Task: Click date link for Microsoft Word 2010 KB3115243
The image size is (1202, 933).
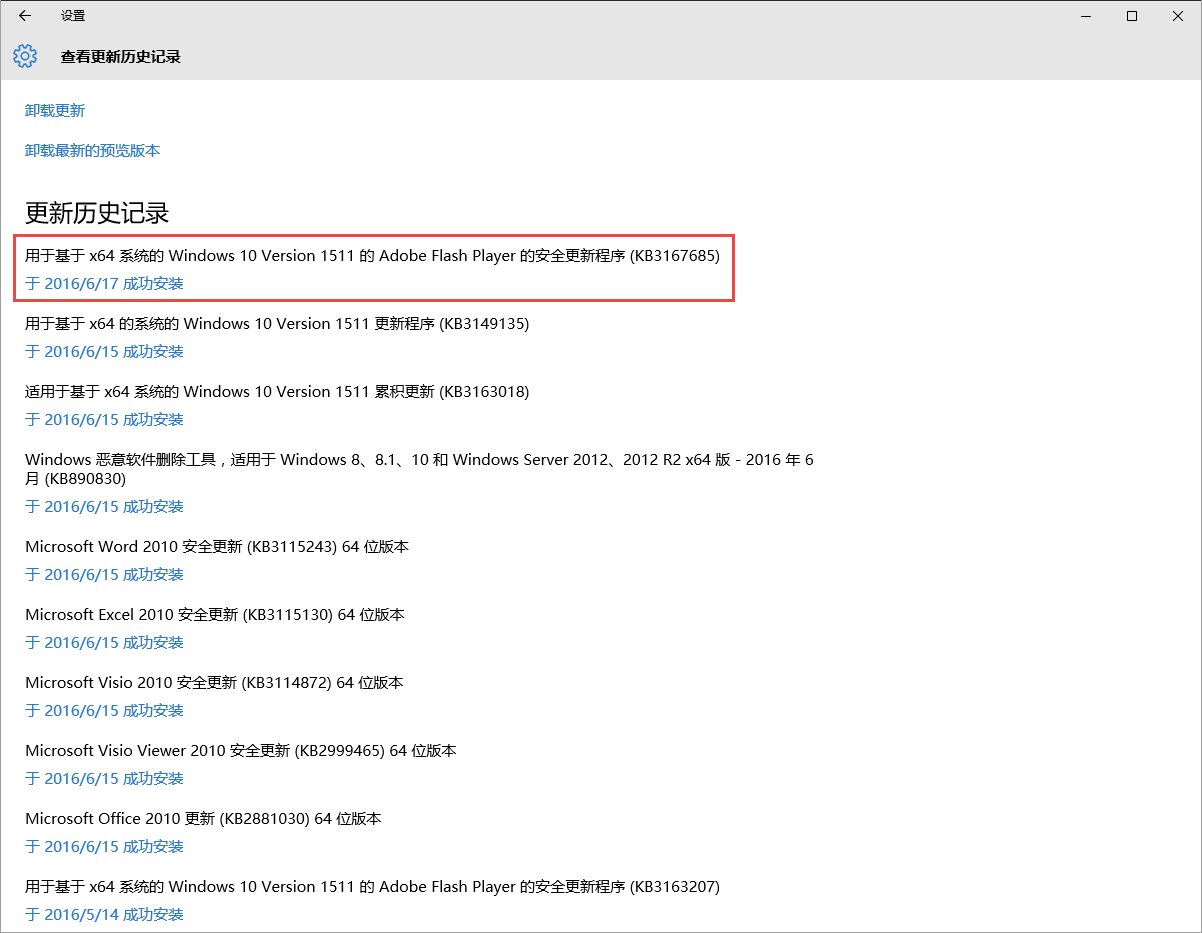Action: (104, 574)
